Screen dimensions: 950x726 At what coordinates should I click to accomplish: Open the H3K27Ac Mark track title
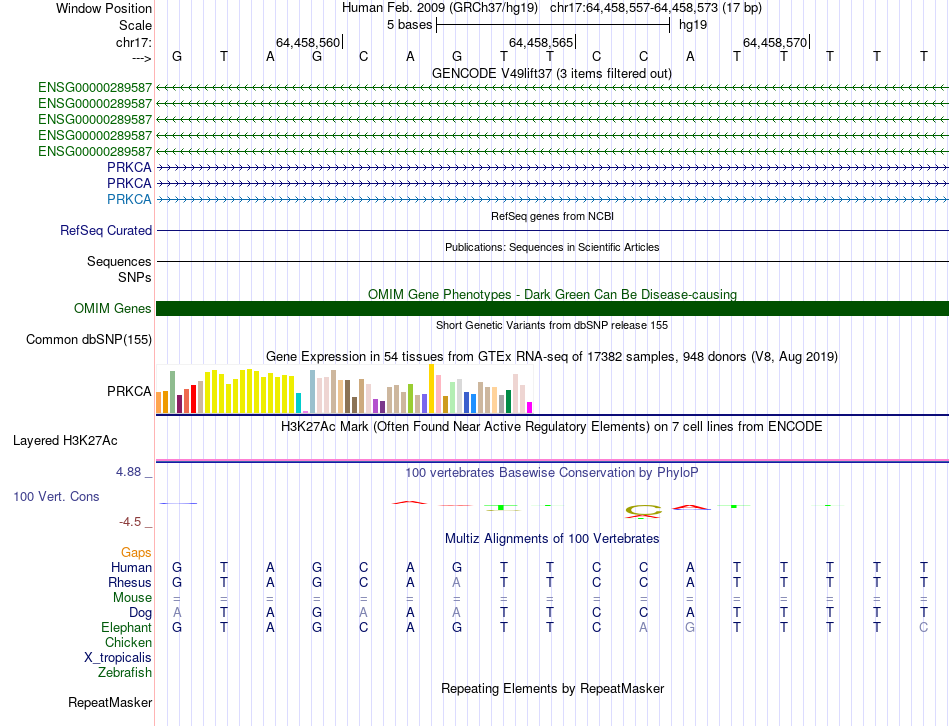552,427
